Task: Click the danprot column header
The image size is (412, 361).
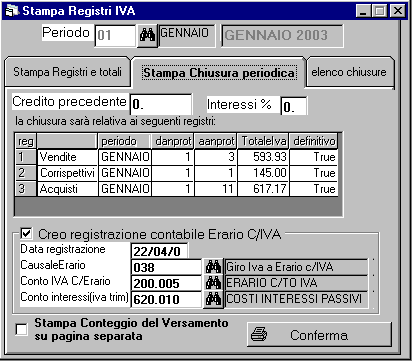Action: [172, 141]
